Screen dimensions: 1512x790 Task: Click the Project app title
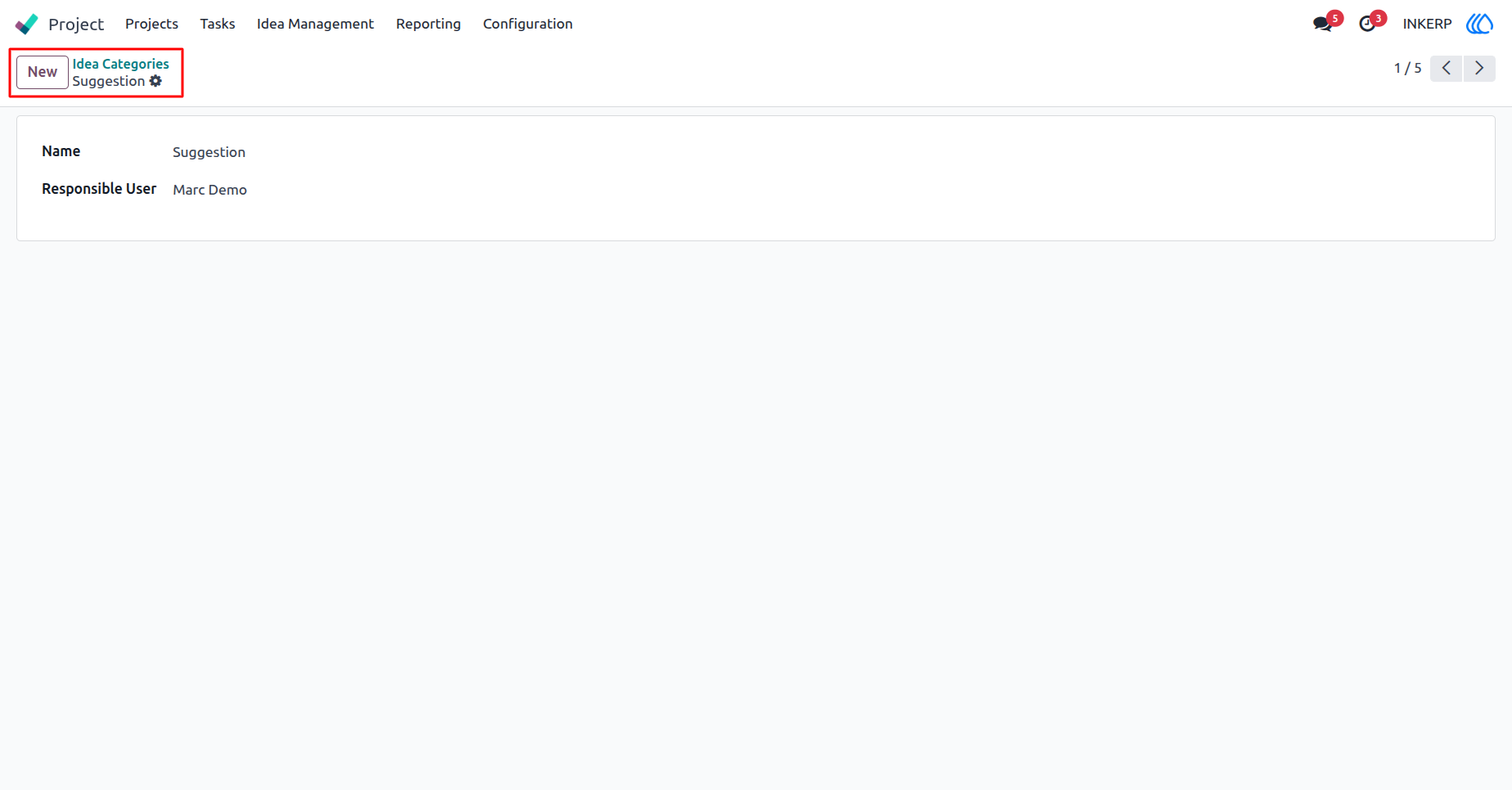76,24
